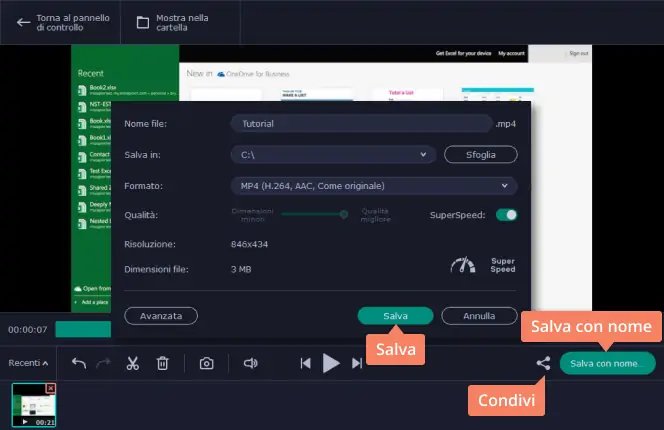The image size is (664, 430).
Task: Click the teal timeline progress bar
Action: (x=83, y=329)
